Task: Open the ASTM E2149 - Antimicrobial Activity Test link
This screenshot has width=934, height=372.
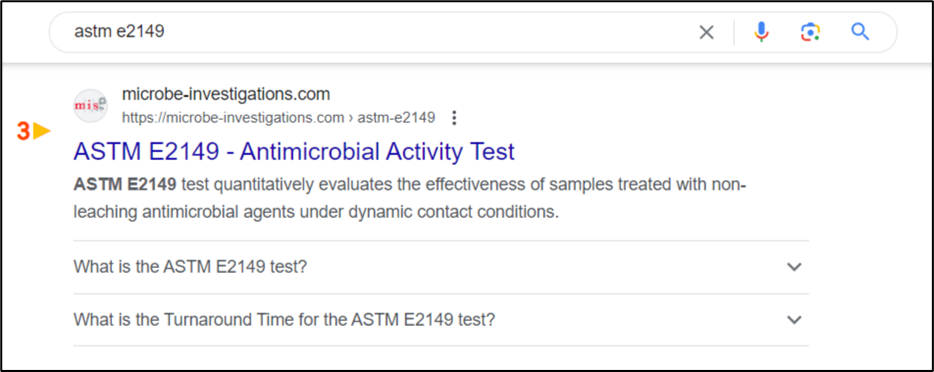Action: [x=294, y=152]
